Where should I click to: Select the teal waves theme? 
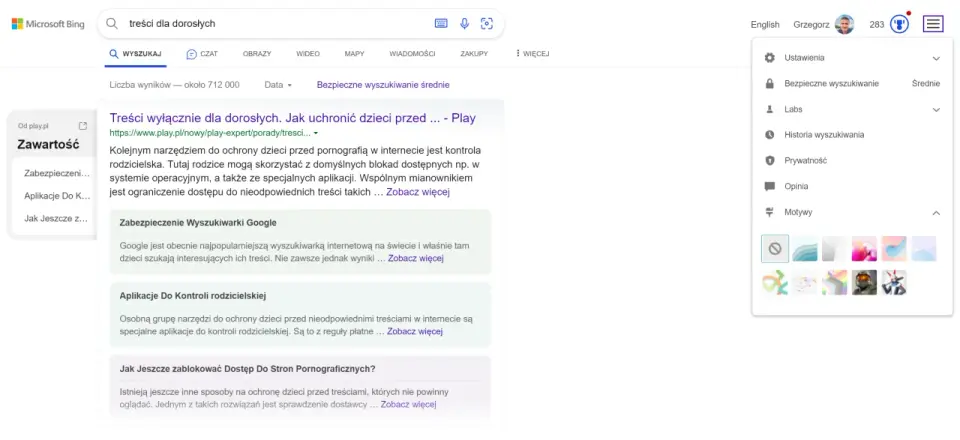(804, 248)
